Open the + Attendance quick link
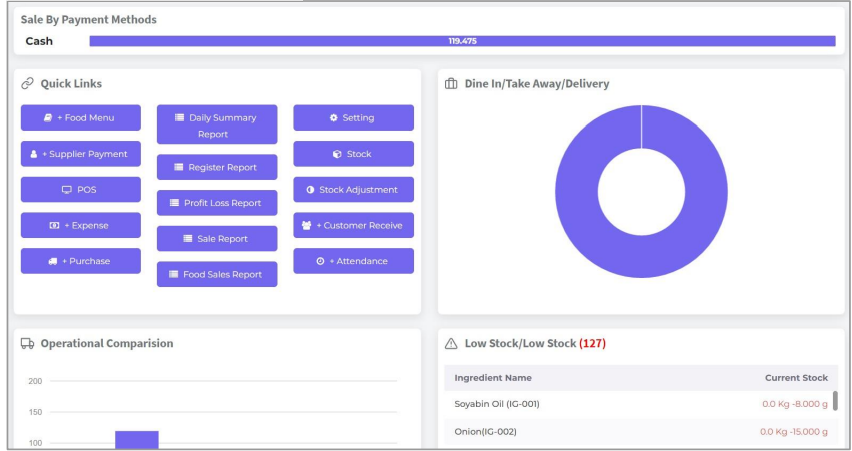The height and width of the screenshot is (451, 852). point(353,261)
